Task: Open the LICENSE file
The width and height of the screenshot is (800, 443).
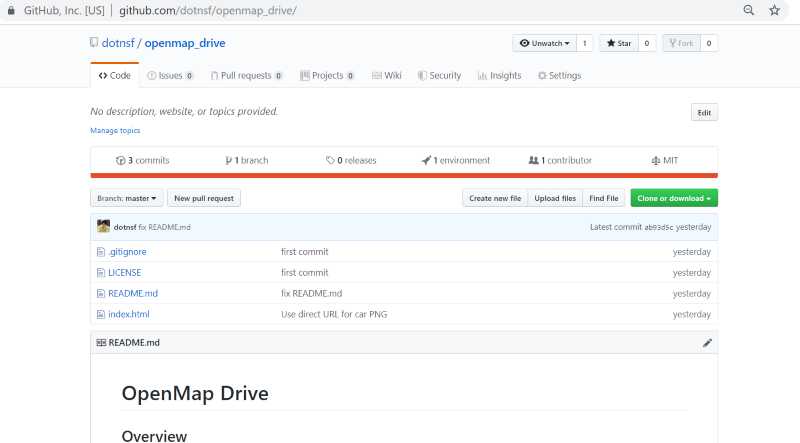Action: tap(124, 273)
